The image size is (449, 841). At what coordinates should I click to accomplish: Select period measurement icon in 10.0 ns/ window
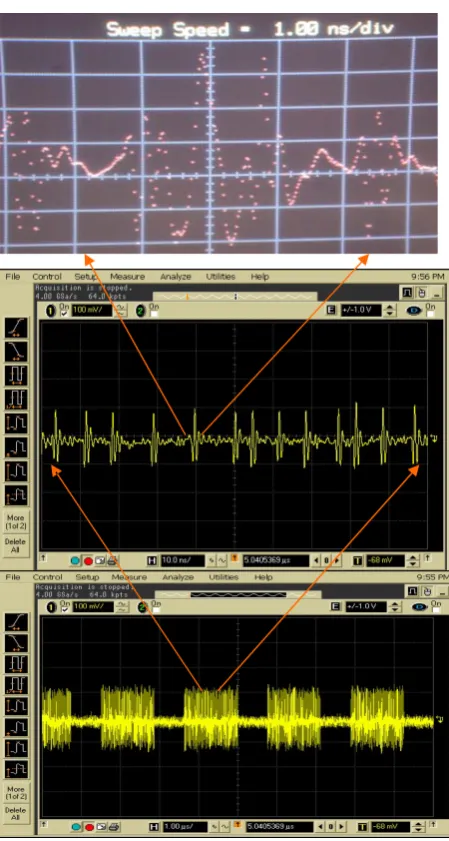click(16, 375)
